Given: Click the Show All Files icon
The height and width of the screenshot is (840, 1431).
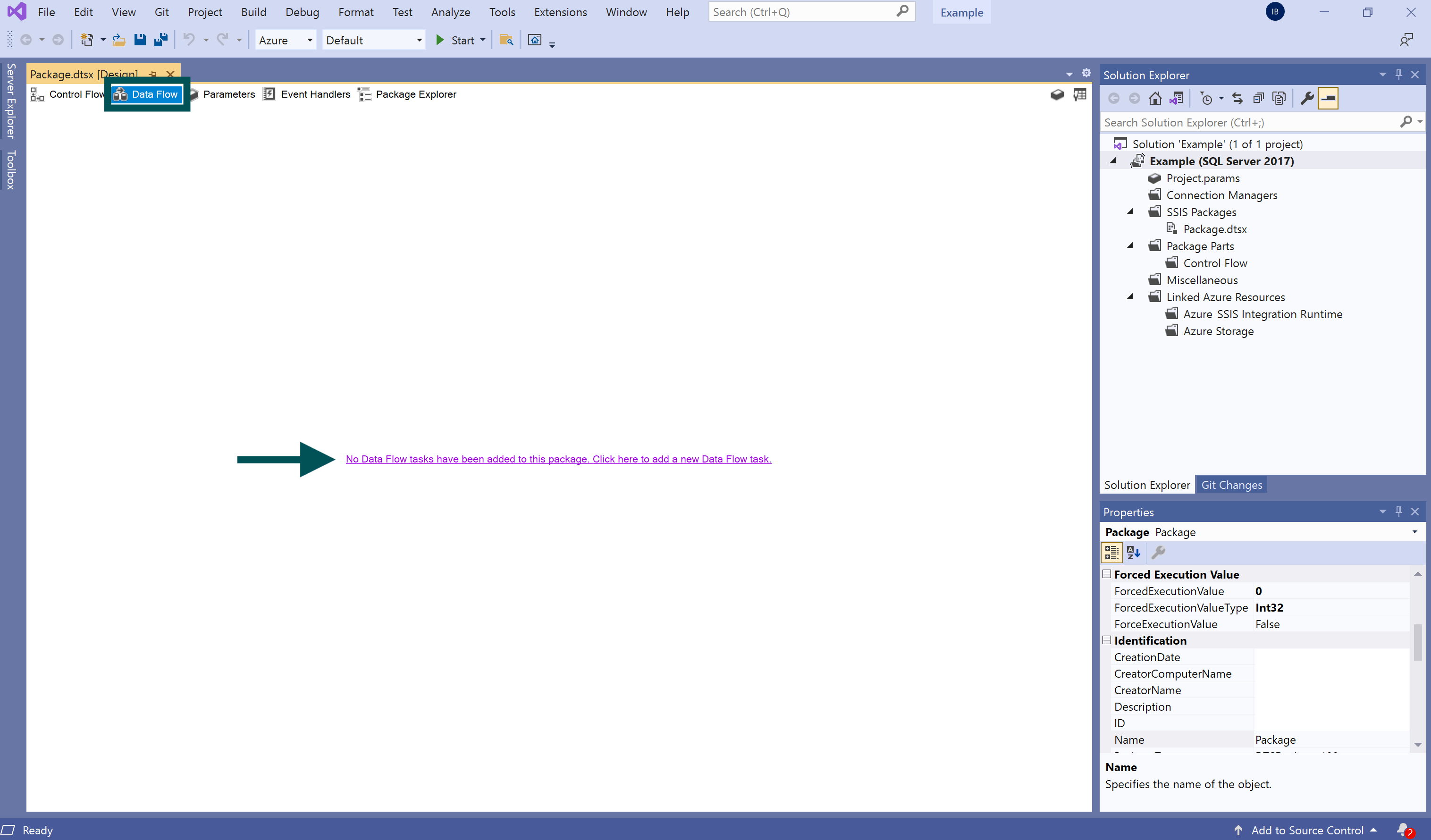Looking at the screenshot, I should coord(1279,98).
